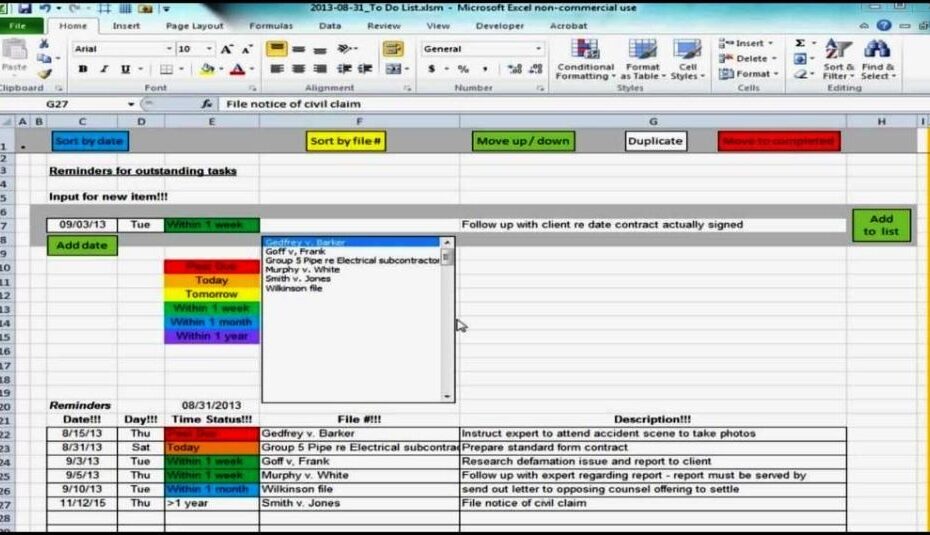Screen dimensions: 930x535
Task: Click the Cut scissors icon
Action: [44, 44]
